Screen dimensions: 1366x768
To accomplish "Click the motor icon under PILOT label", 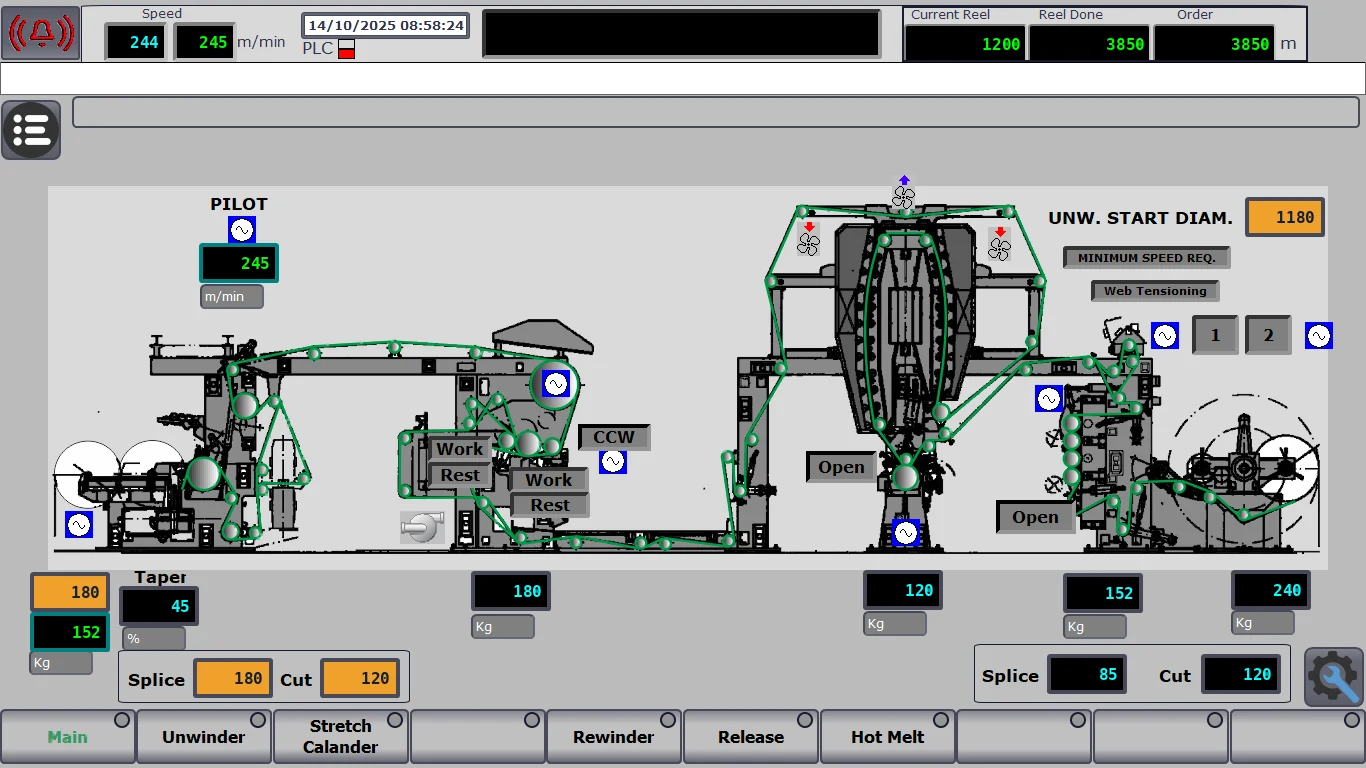I will (x=242, y=230).
